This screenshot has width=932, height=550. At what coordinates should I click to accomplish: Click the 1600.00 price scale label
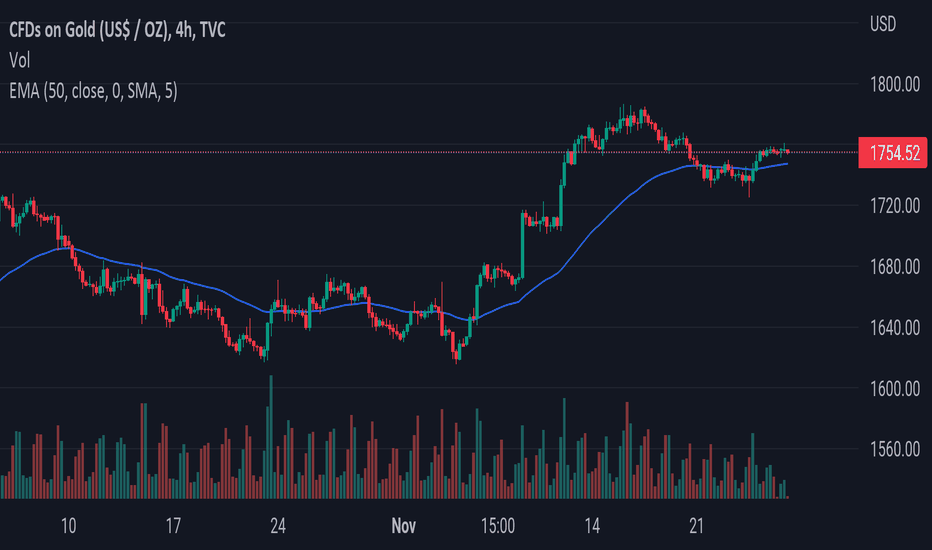pos(895,389)
